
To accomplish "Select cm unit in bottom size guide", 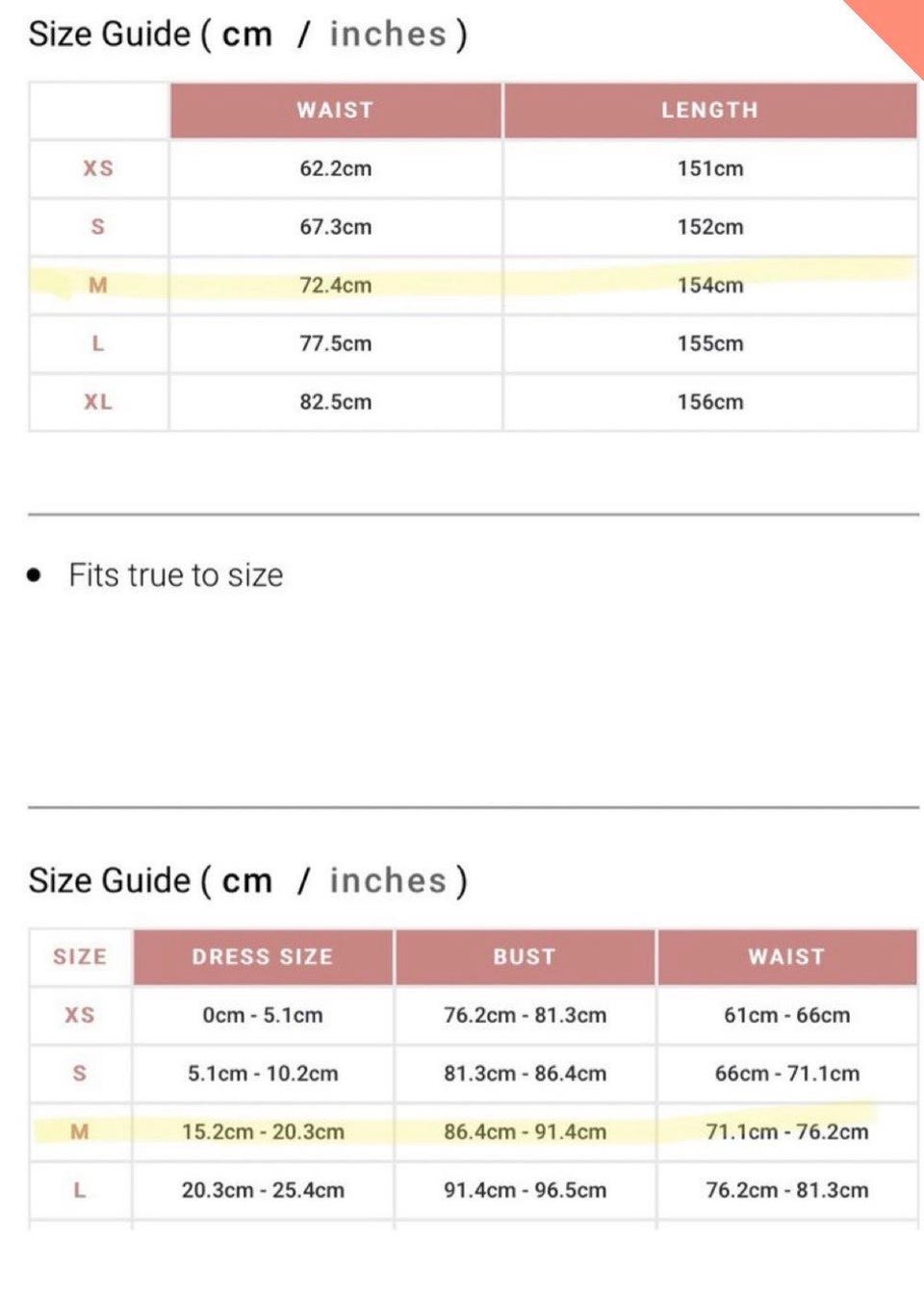I will [x=246, y=881].
